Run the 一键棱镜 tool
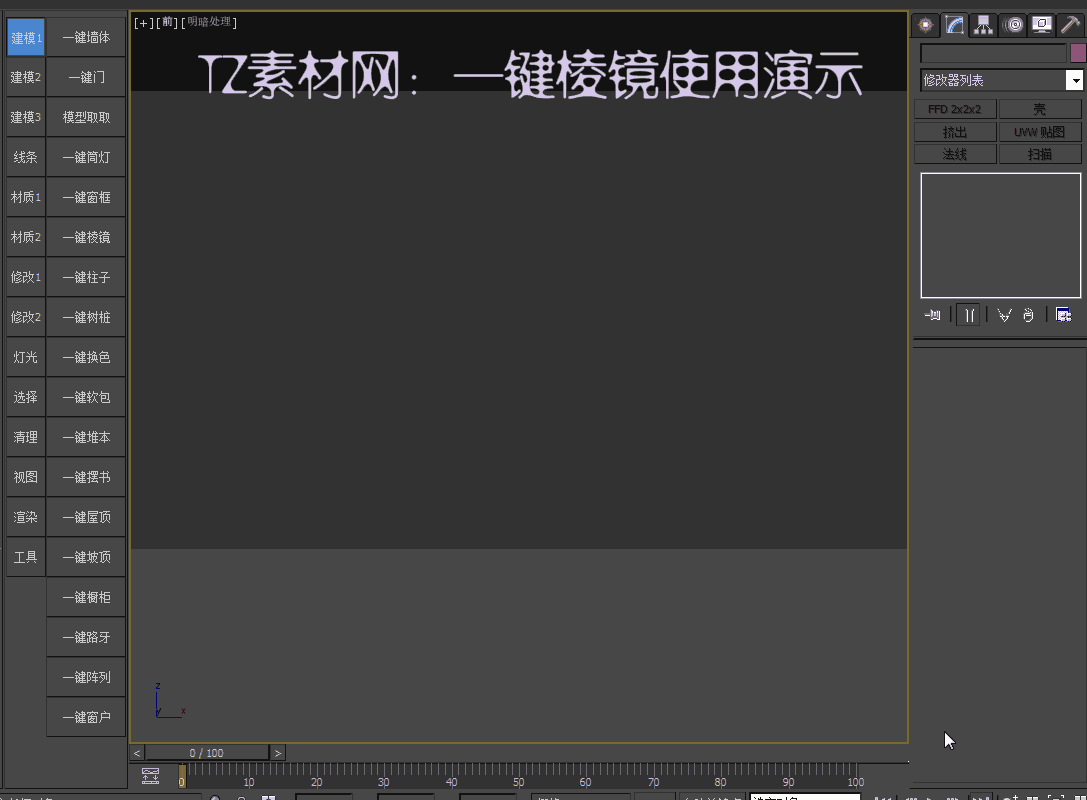Image resolution: width=1087 pixels, height=800 pixels. click(86, 237)
